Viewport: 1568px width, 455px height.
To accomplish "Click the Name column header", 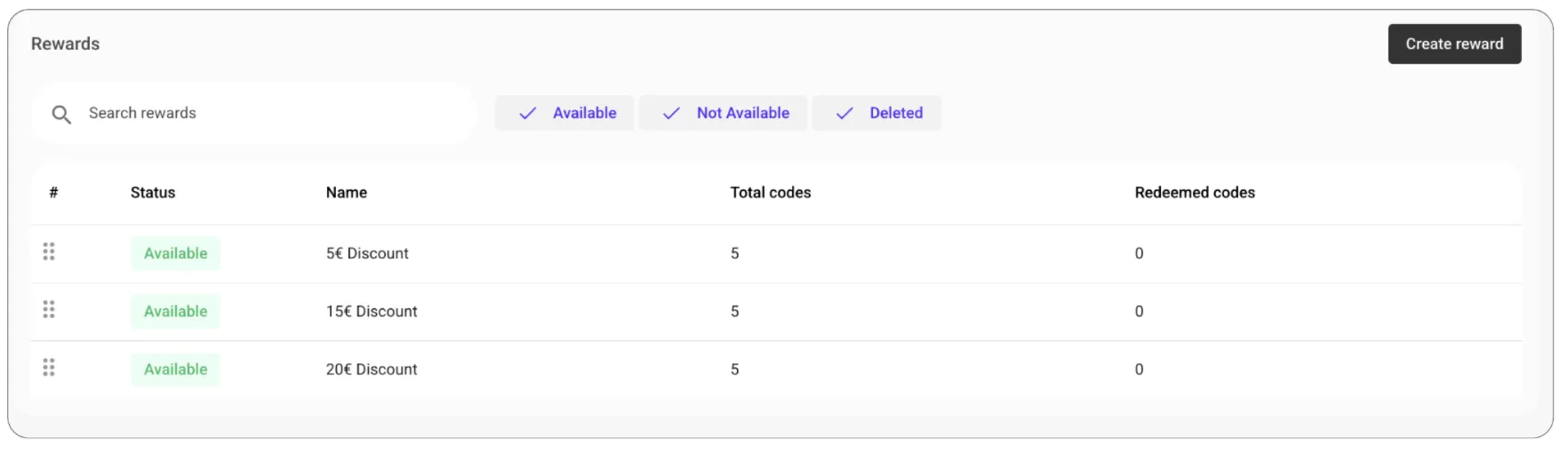I will pyautogui.click(x=347, y=193).
